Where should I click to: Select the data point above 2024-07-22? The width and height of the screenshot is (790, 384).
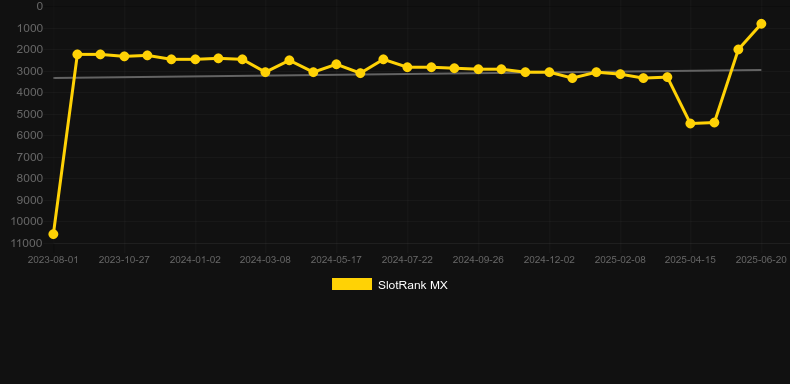coord(407,67)
